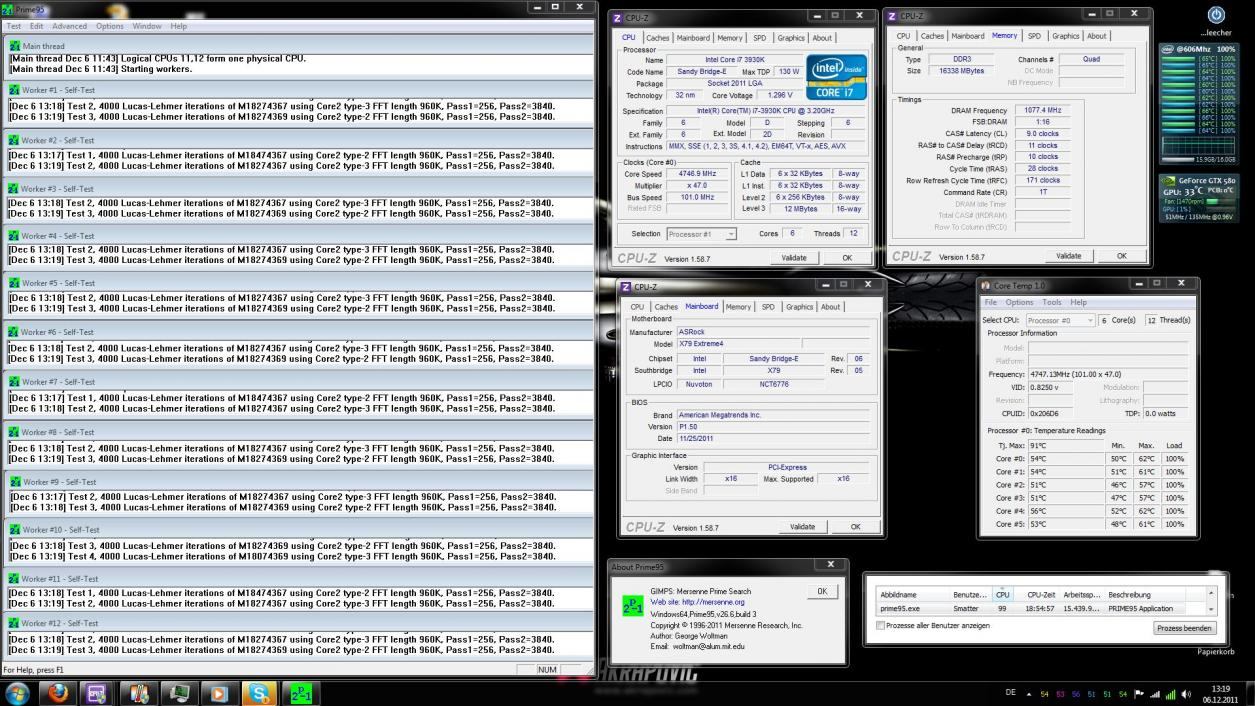Sort by the CPU column header

[x=1003, y=594]
